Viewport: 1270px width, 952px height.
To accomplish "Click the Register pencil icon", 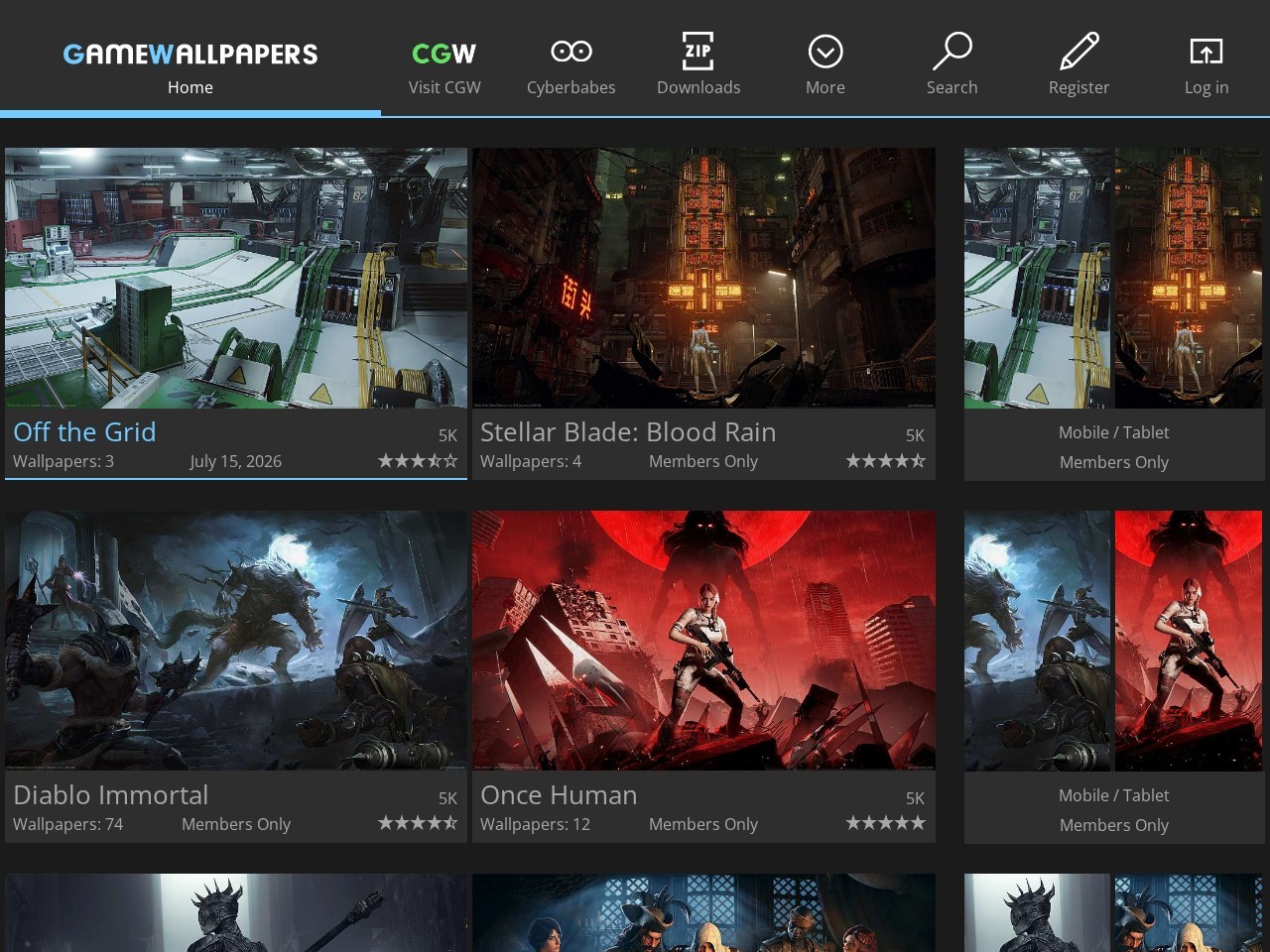I will coord(1079,51).
